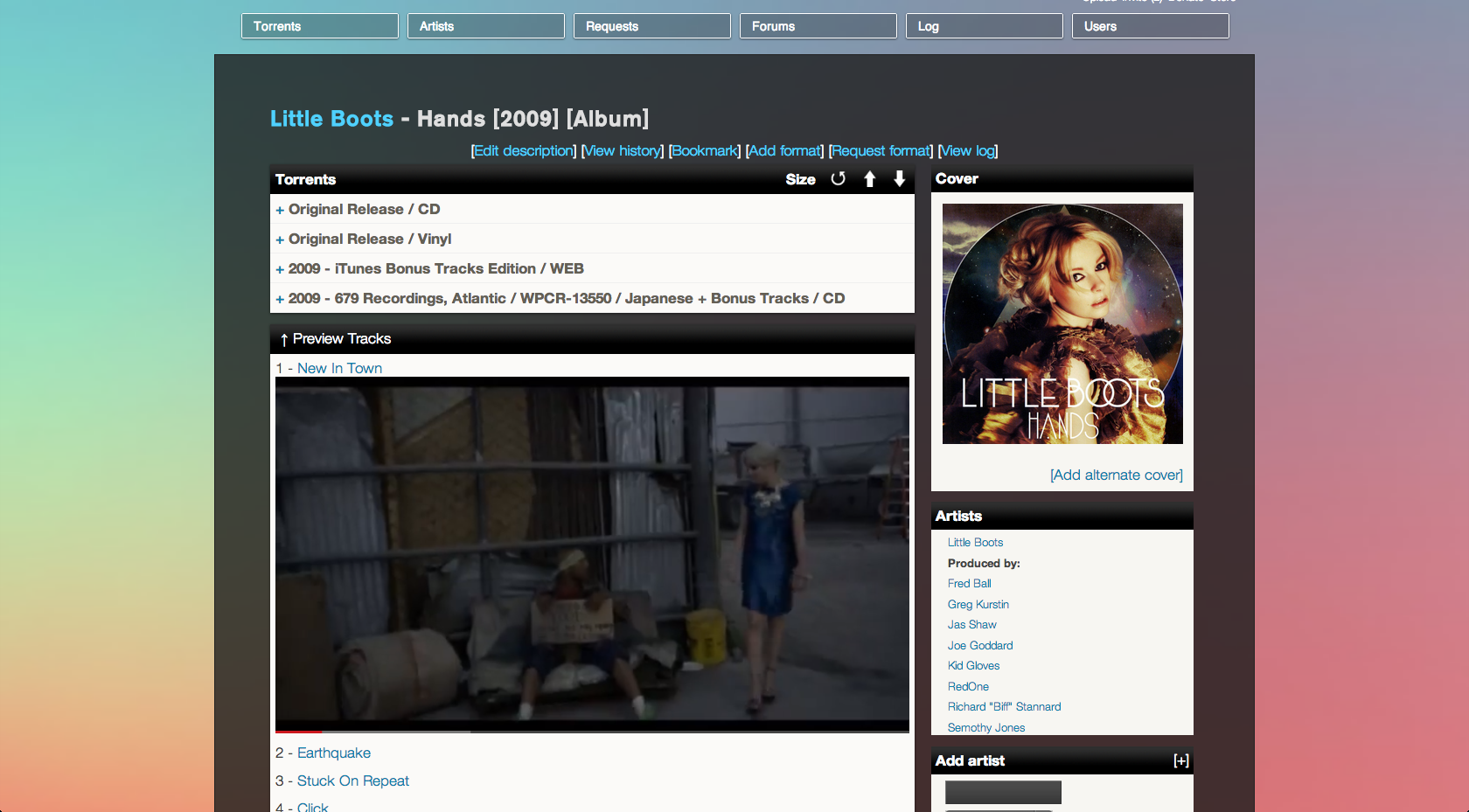Screen dimensions: 1469x812
Task: Open producer Jas Shaw's page
Action: (972, 625)
